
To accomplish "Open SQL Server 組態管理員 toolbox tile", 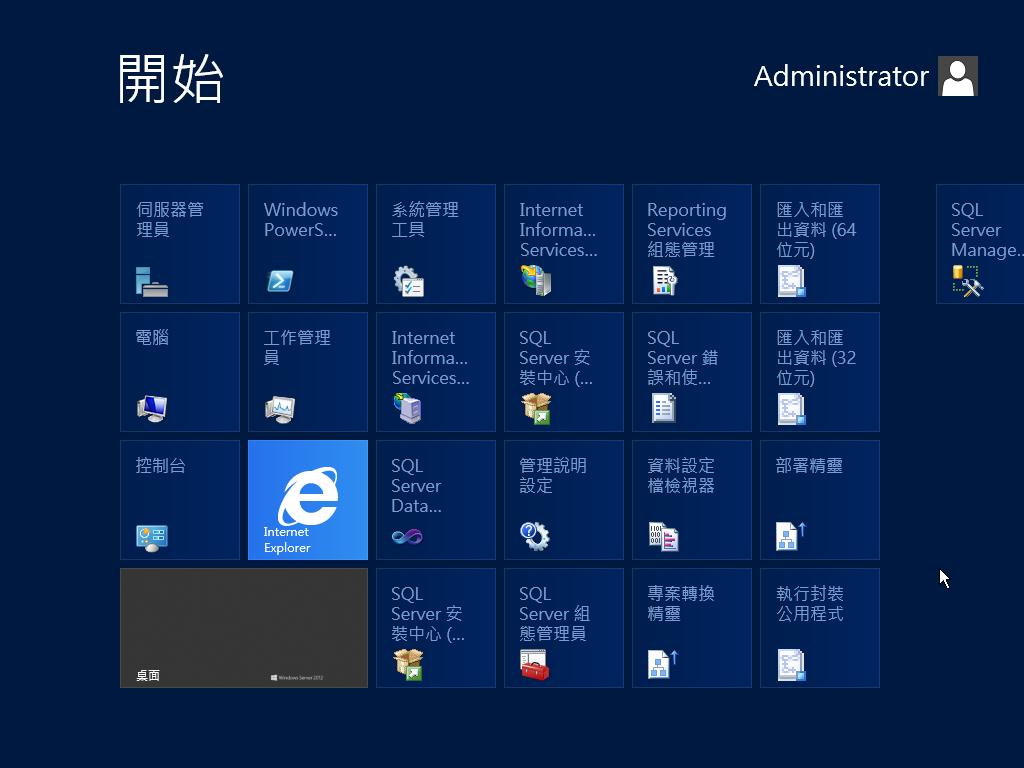I will click(564, 628).
